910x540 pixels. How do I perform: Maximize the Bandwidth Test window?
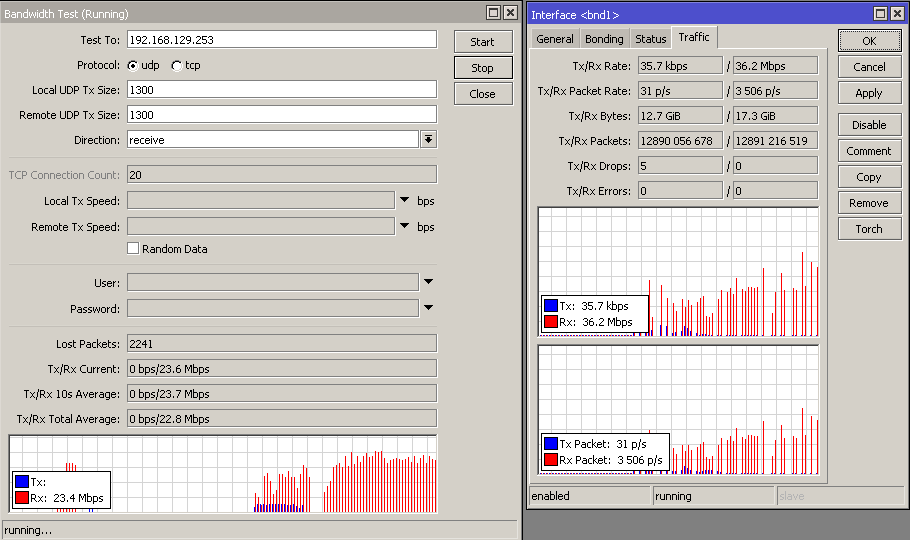click(x=494, y=13)
